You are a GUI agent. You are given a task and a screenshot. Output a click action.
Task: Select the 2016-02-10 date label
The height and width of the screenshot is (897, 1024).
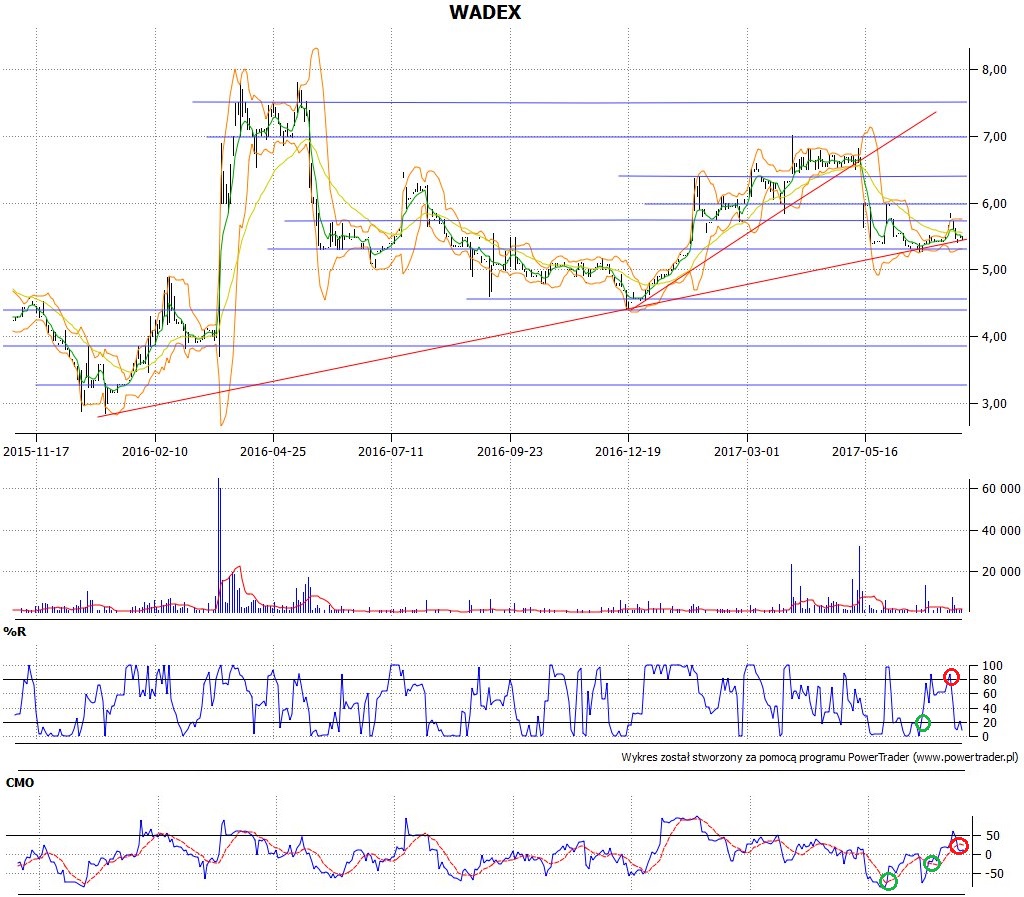155,451
